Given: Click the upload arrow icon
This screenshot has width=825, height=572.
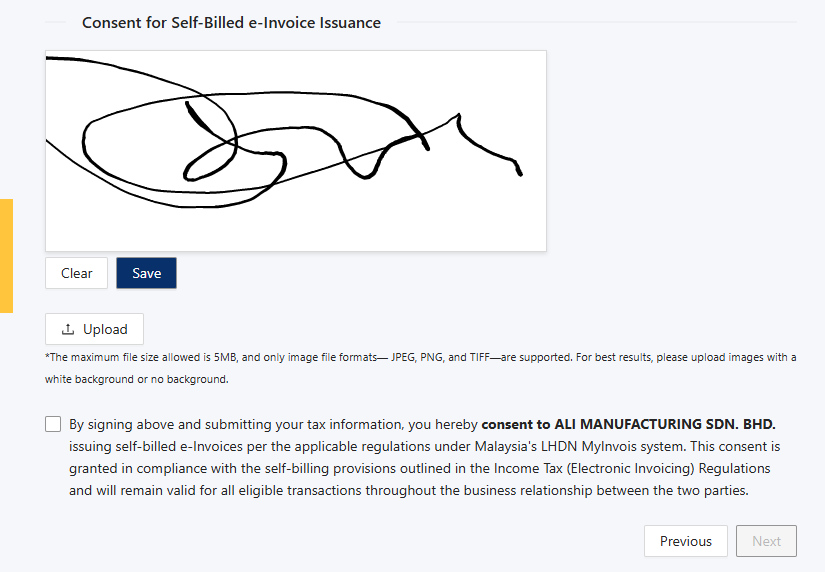Looking at the screenshot, I should (x=68, y=329).
